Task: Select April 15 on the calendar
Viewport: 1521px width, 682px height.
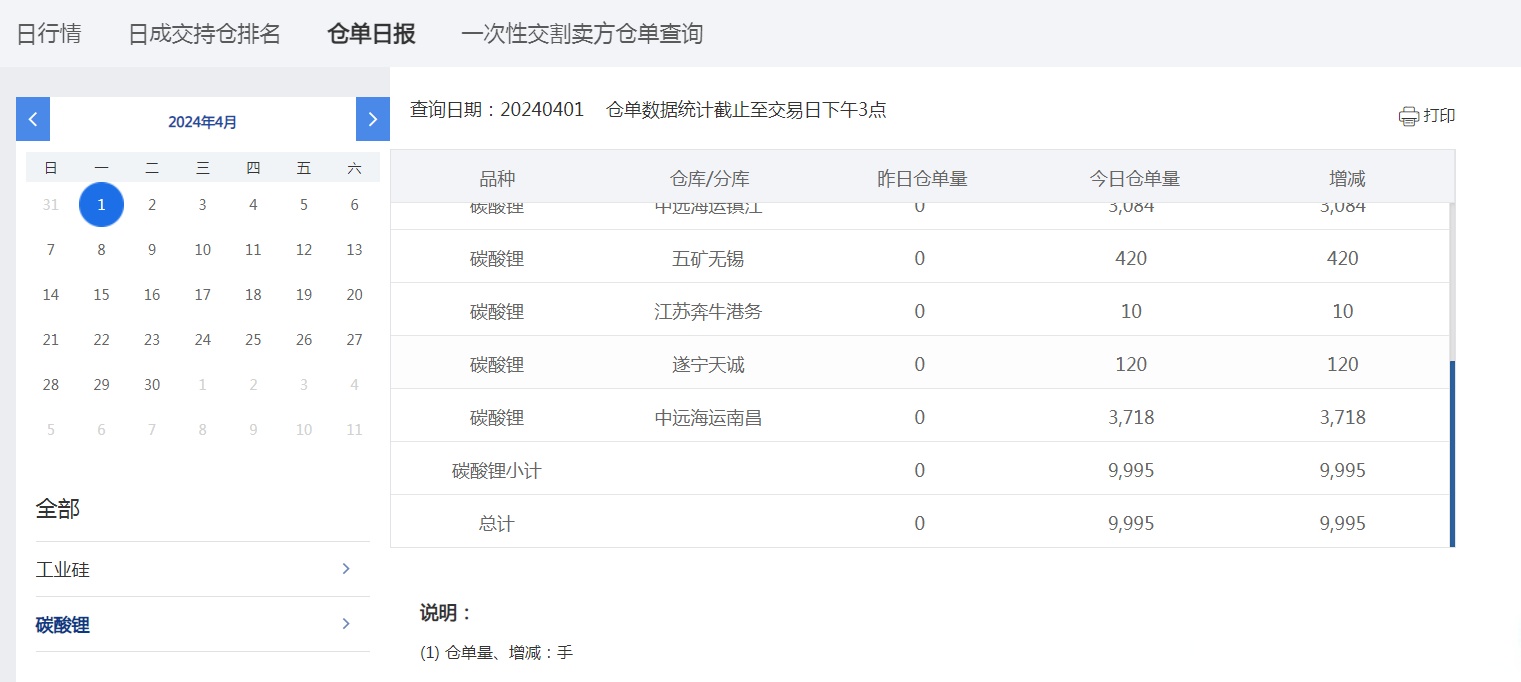Action: click(x=101, y=294)
